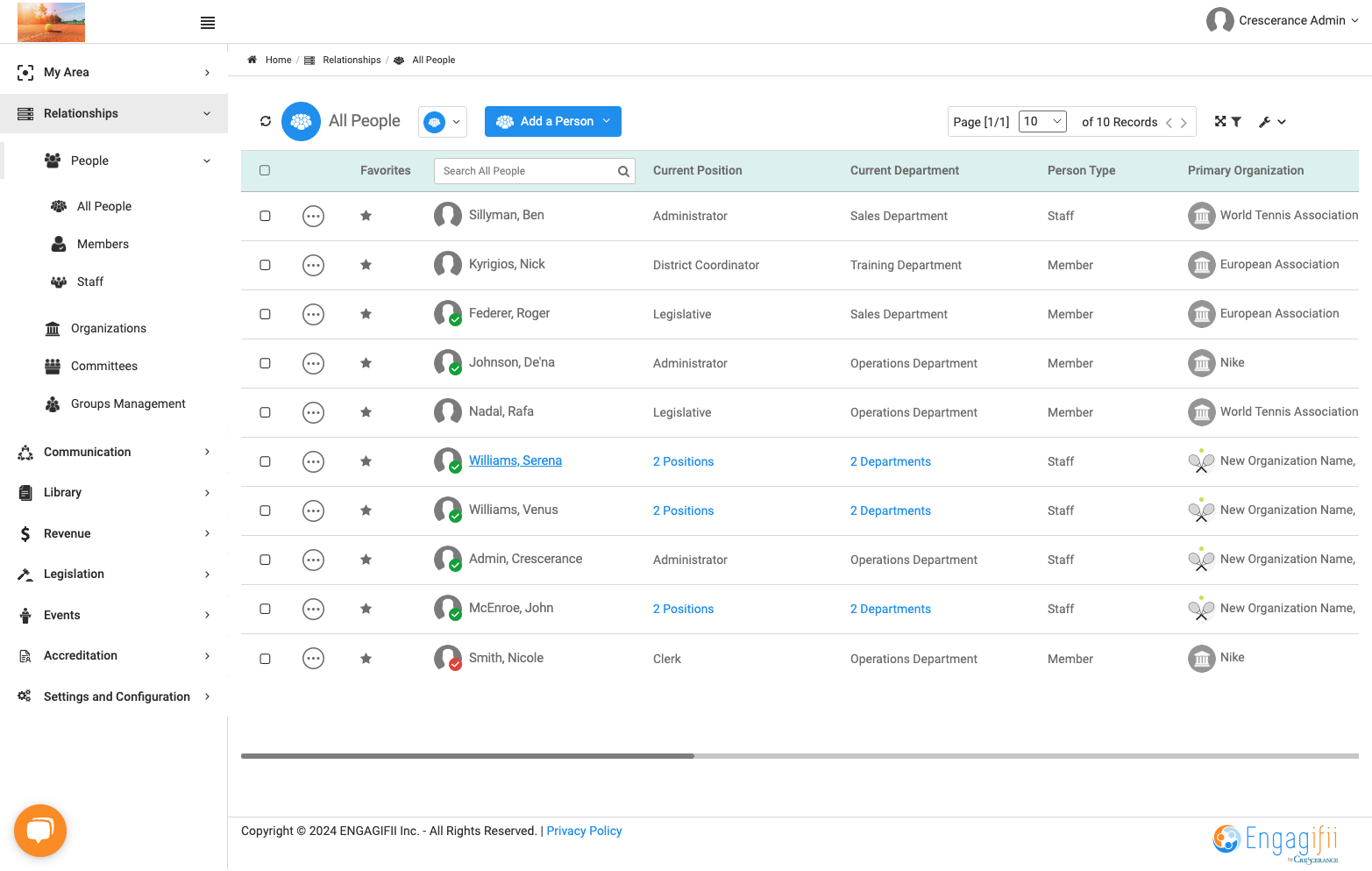Open row actions menu for Nick Kyrigios
The width and height of the screenshot is (1372, 871).
point(313,265)
